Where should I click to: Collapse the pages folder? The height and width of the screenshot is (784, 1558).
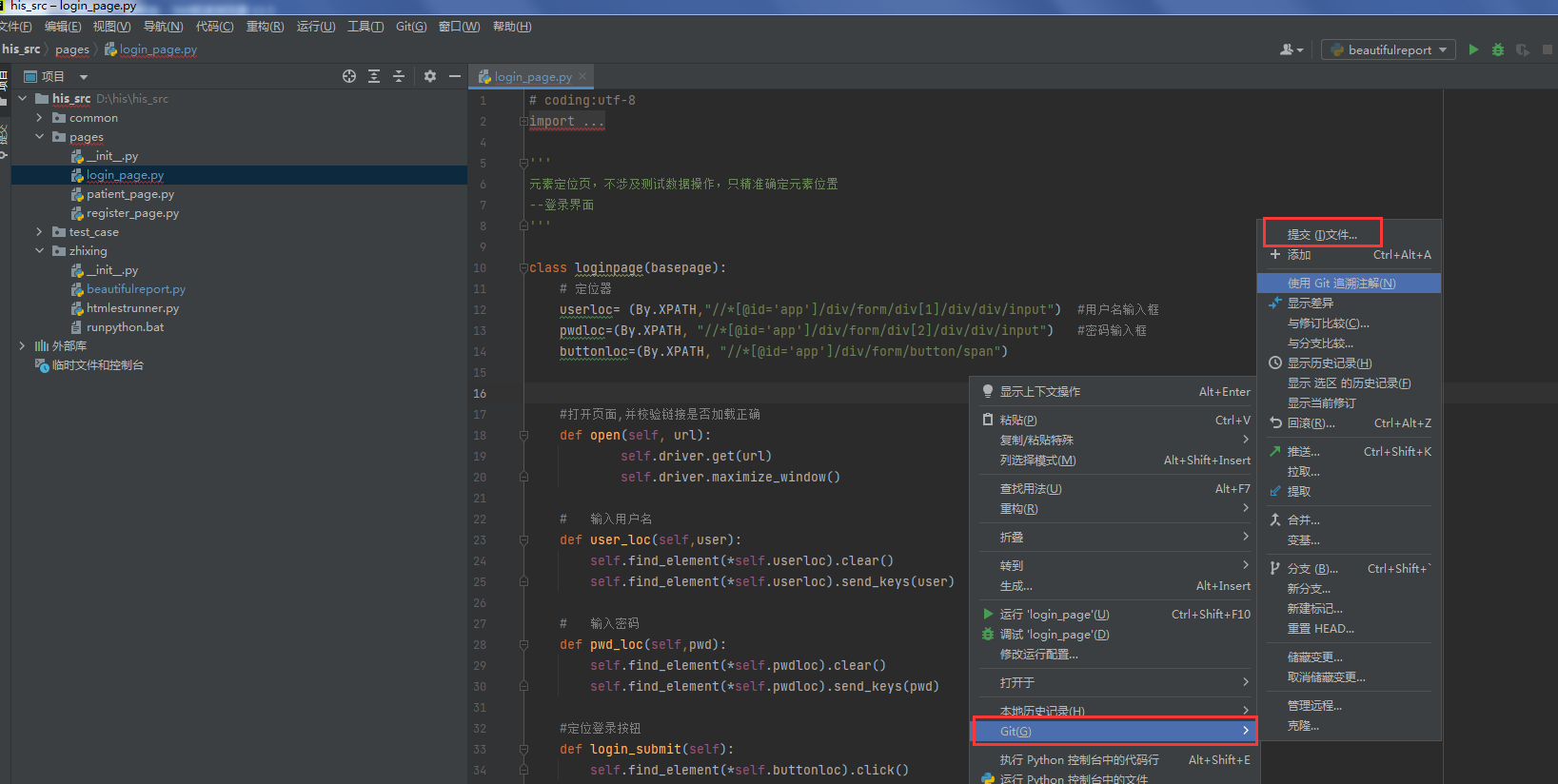coord(39,136)
